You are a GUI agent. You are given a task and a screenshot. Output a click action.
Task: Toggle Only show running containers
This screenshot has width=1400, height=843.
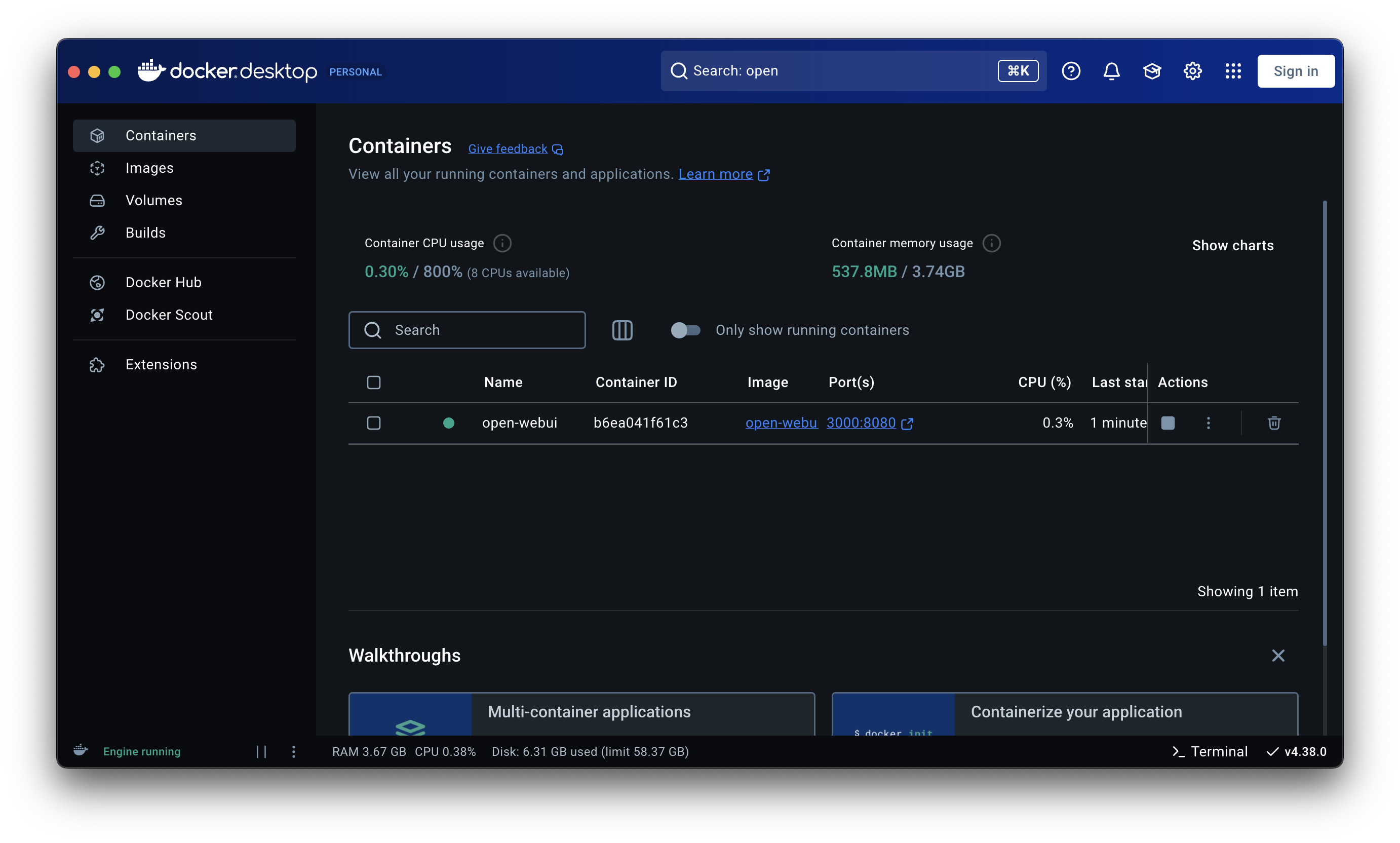tap(685, 330)
